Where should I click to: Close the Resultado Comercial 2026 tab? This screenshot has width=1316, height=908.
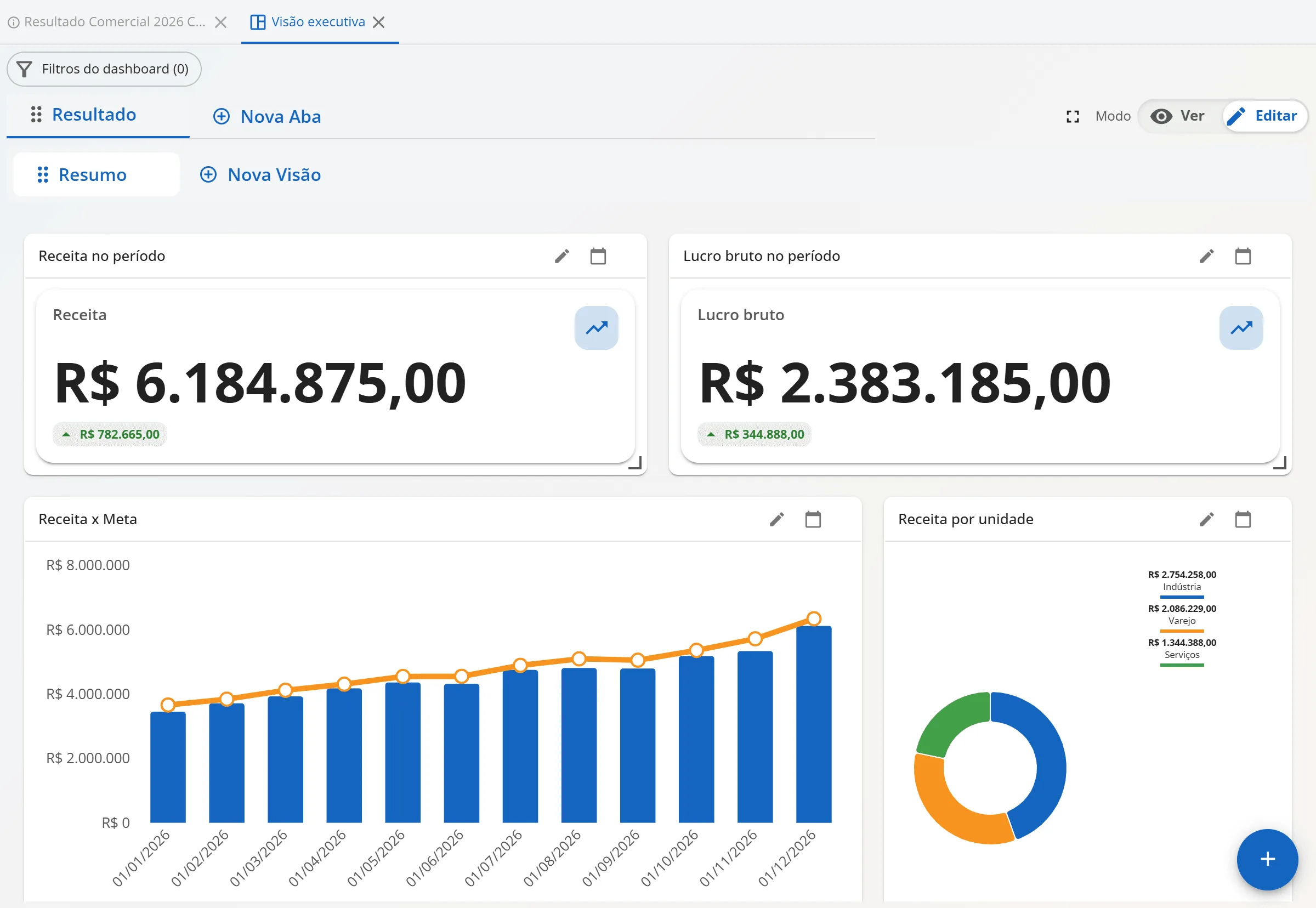coord(221,22)
